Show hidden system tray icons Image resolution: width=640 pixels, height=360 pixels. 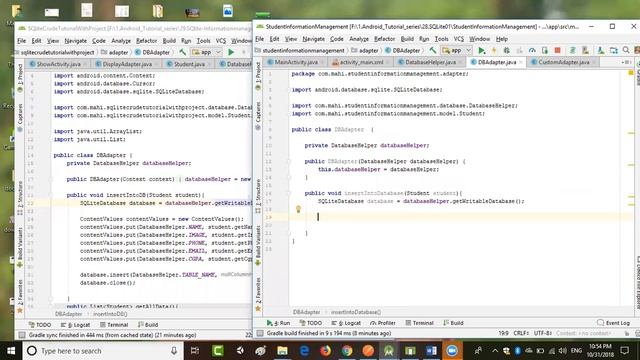(x=495, y=351)
